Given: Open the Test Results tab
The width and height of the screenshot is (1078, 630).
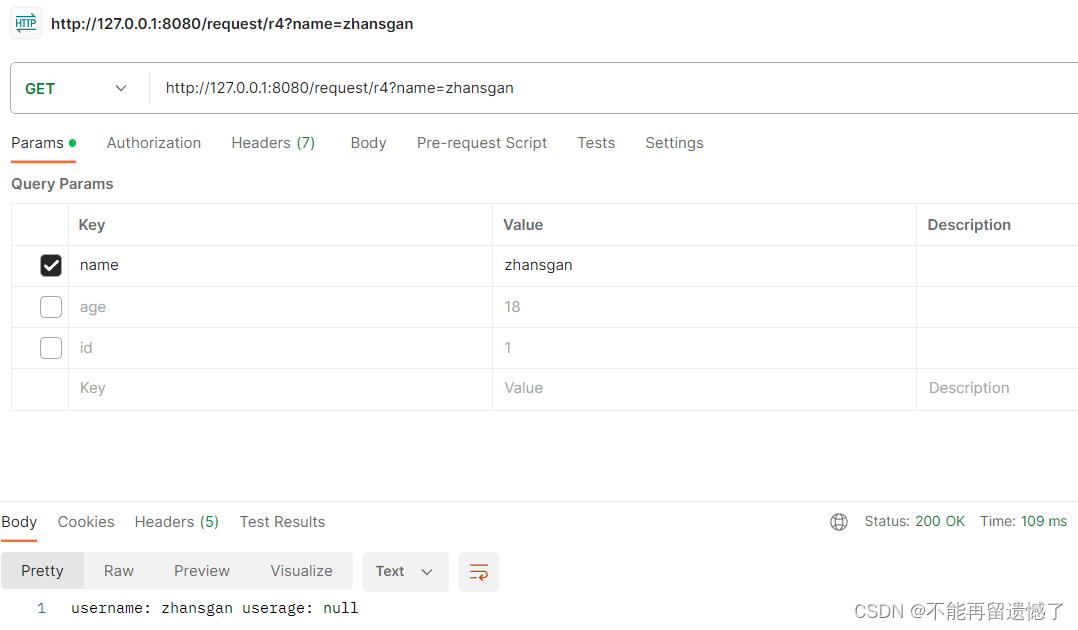Looking at the screenshot, I should (x=283, y=522).
